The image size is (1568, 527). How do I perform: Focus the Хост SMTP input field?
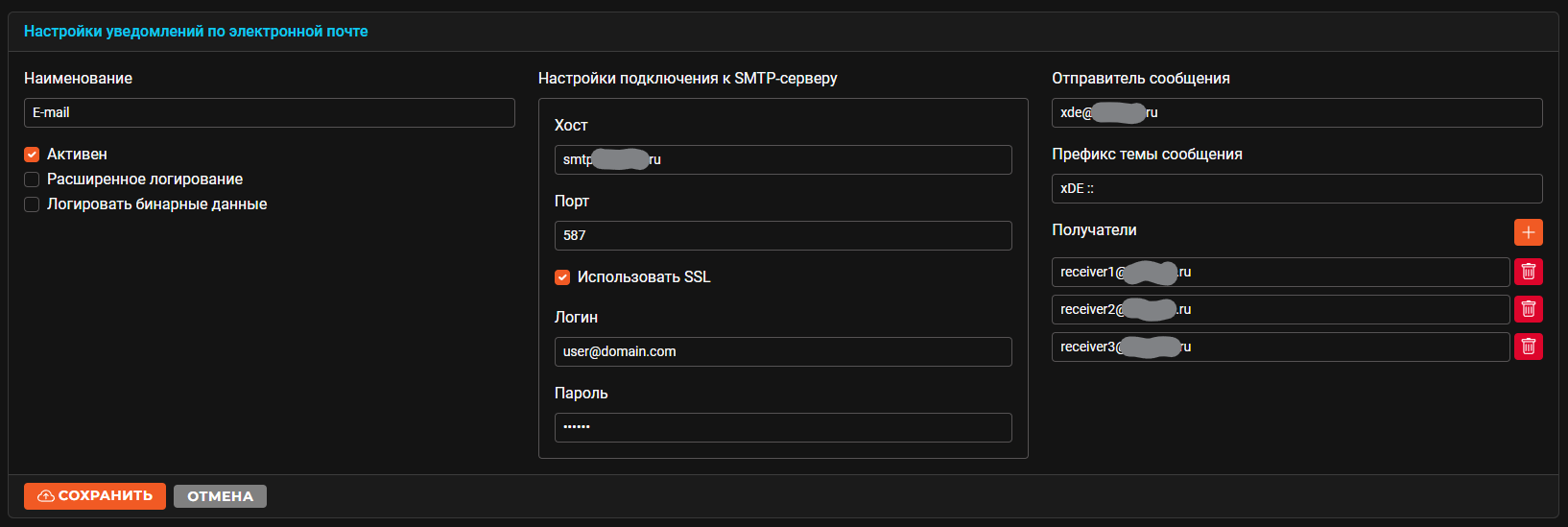tap(783, 159)
